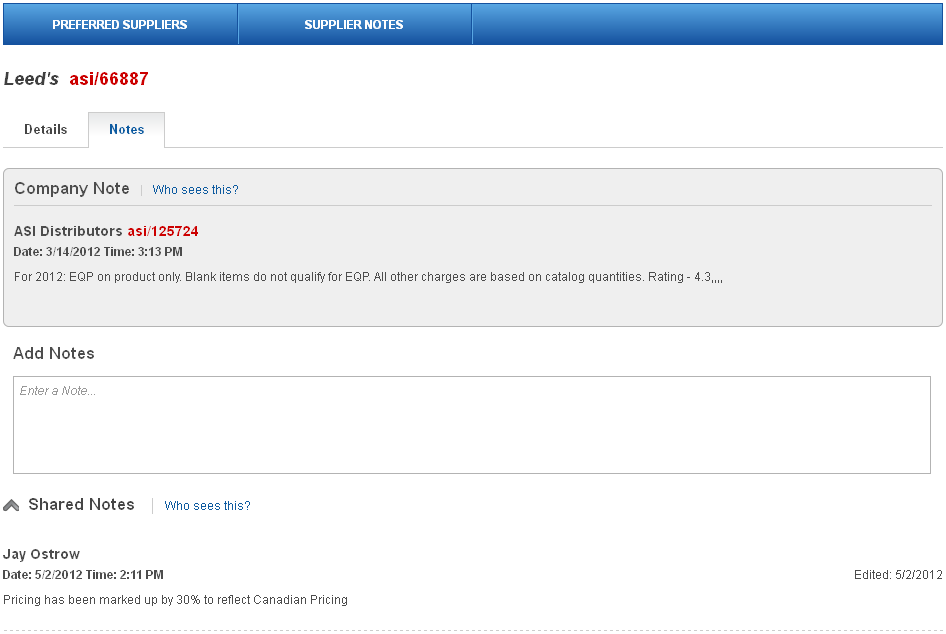Click the 'Edited: 5/2/2012' label
The height and width of the screenshot is (634, 946).
coord(898,575)
